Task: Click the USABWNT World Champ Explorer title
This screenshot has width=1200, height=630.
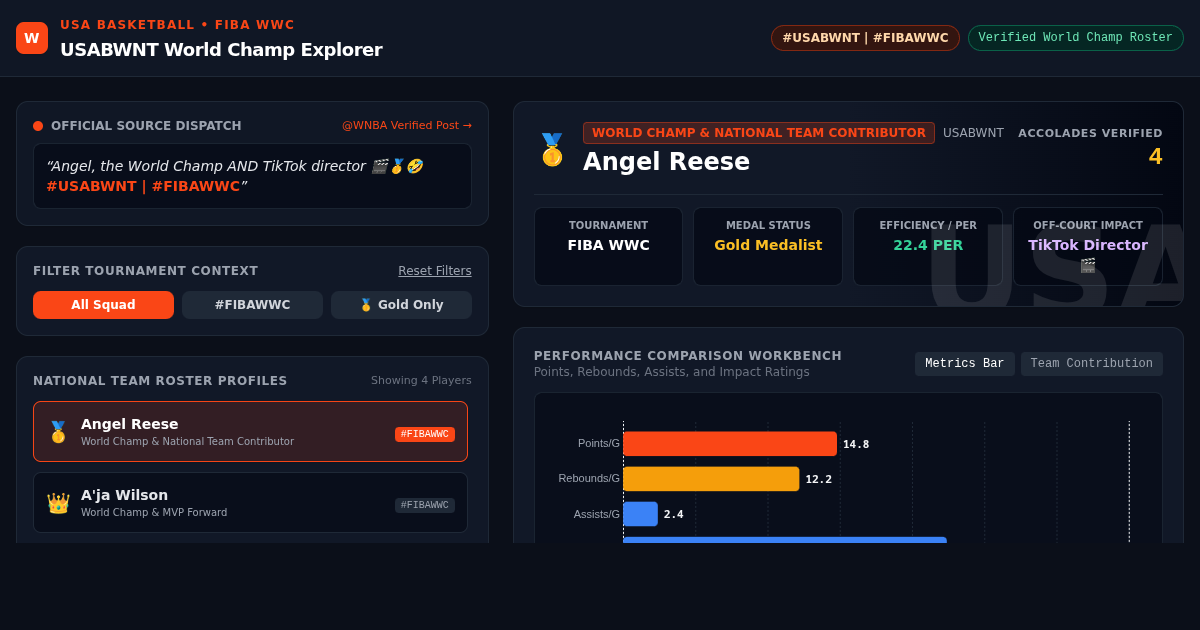Action: pos(221,49)
